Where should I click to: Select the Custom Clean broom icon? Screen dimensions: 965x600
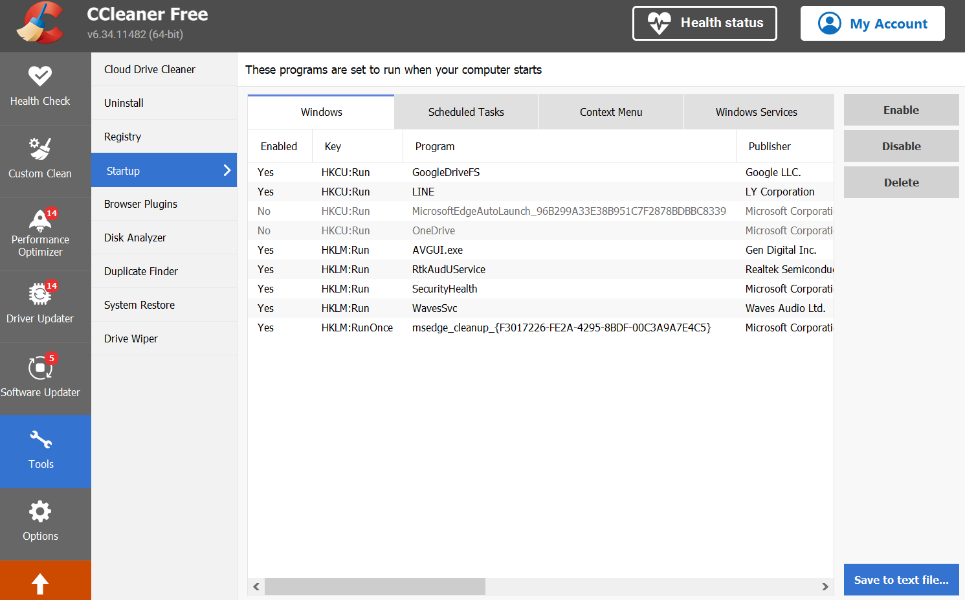click(x=40, y=149)
